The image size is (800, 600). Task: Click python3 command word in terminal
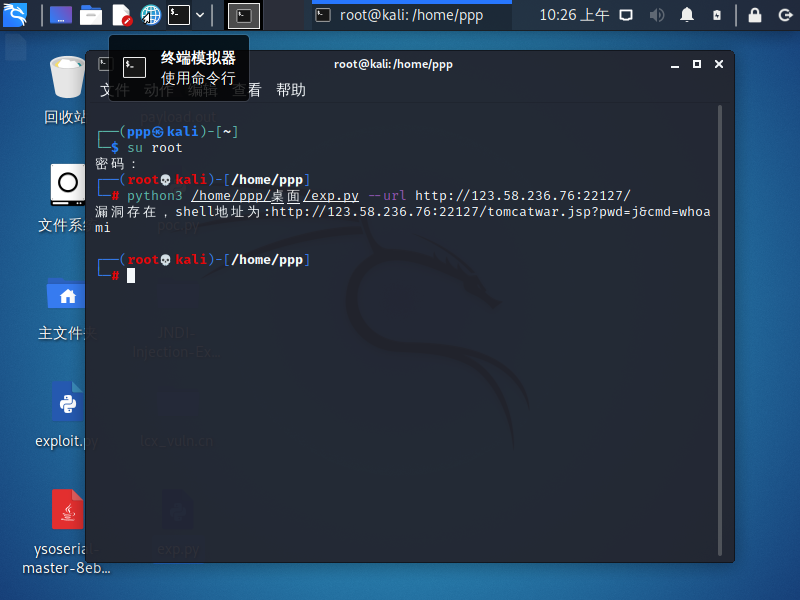click(x=155, y=195)
